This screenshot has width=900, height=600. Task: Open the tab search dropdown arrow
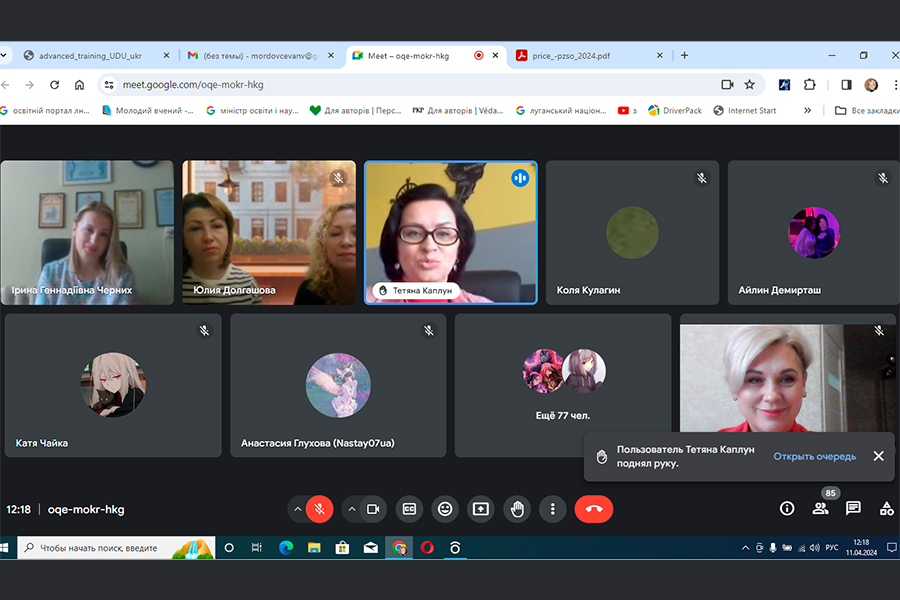[3, 55]
